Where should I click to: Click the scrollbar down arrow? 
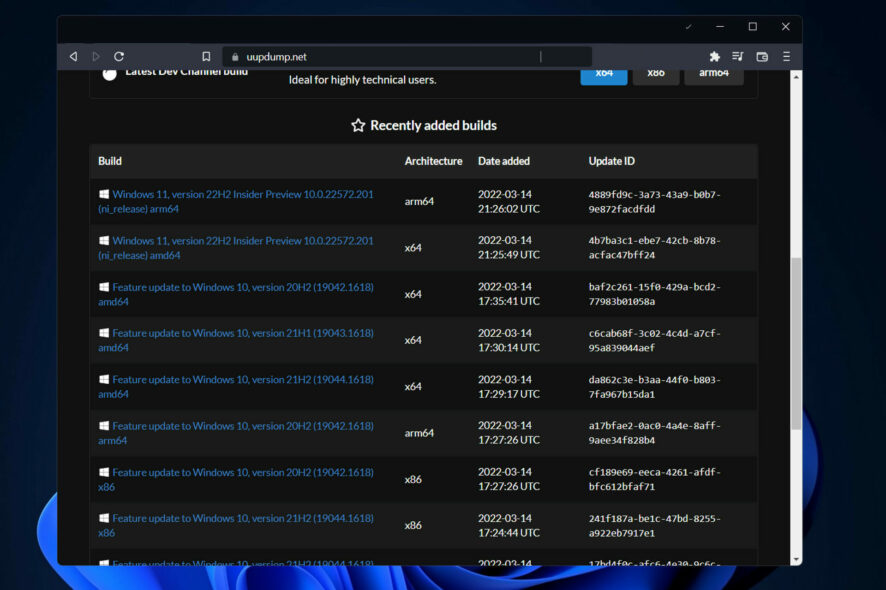point(796,559)
